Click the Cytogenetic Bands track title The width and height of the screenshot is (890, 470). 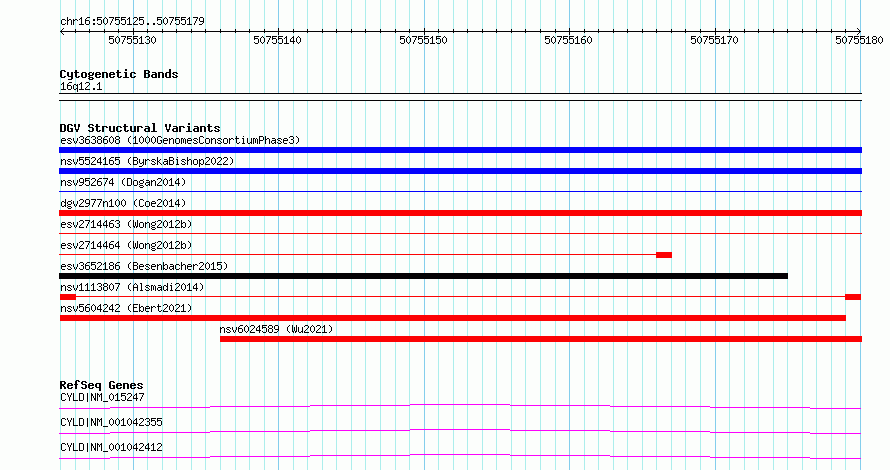tap(119, 74)
